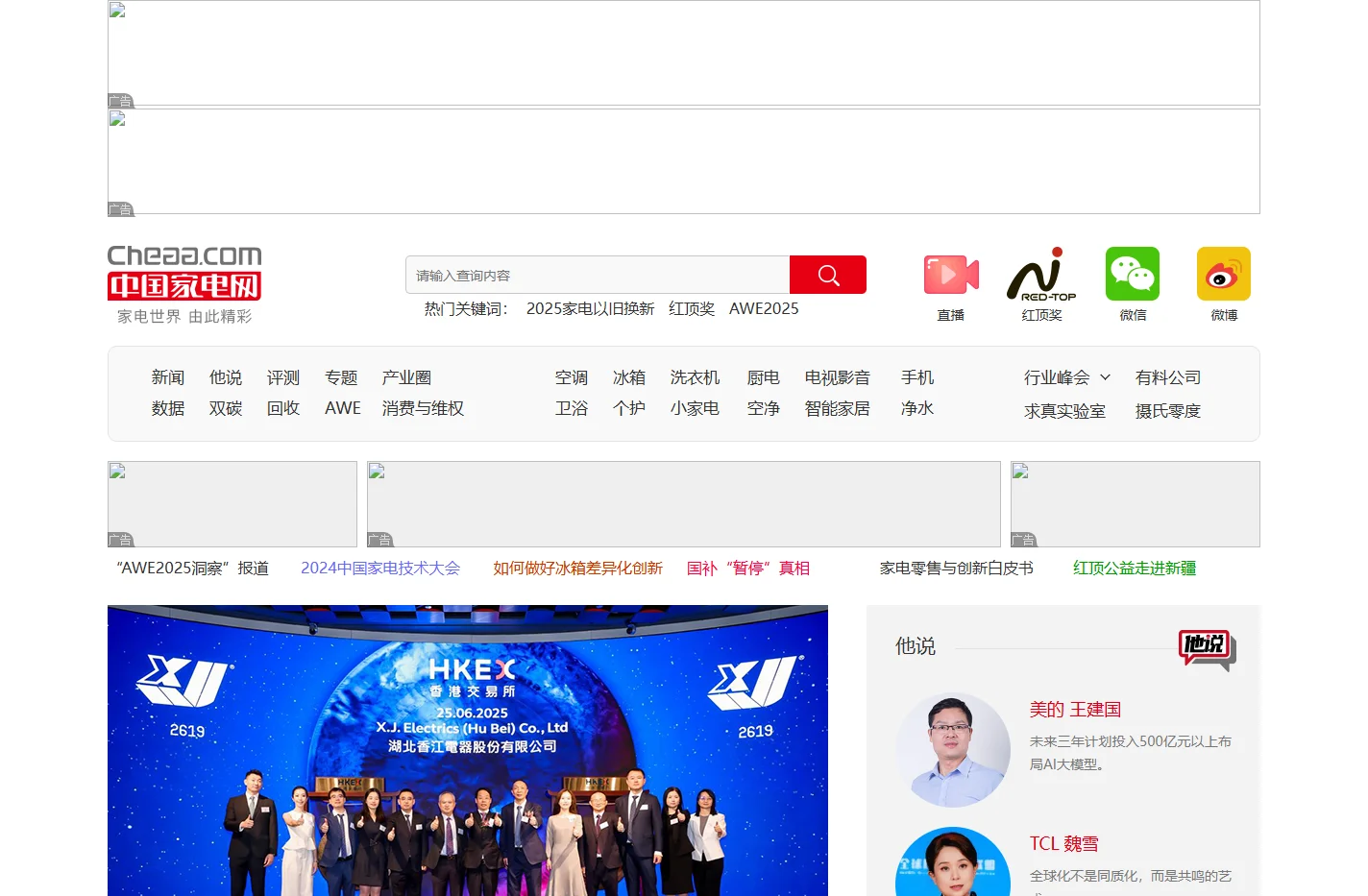Go to the 空净 category
Viewport: 1368px width, 896px height.
[764, 408]
